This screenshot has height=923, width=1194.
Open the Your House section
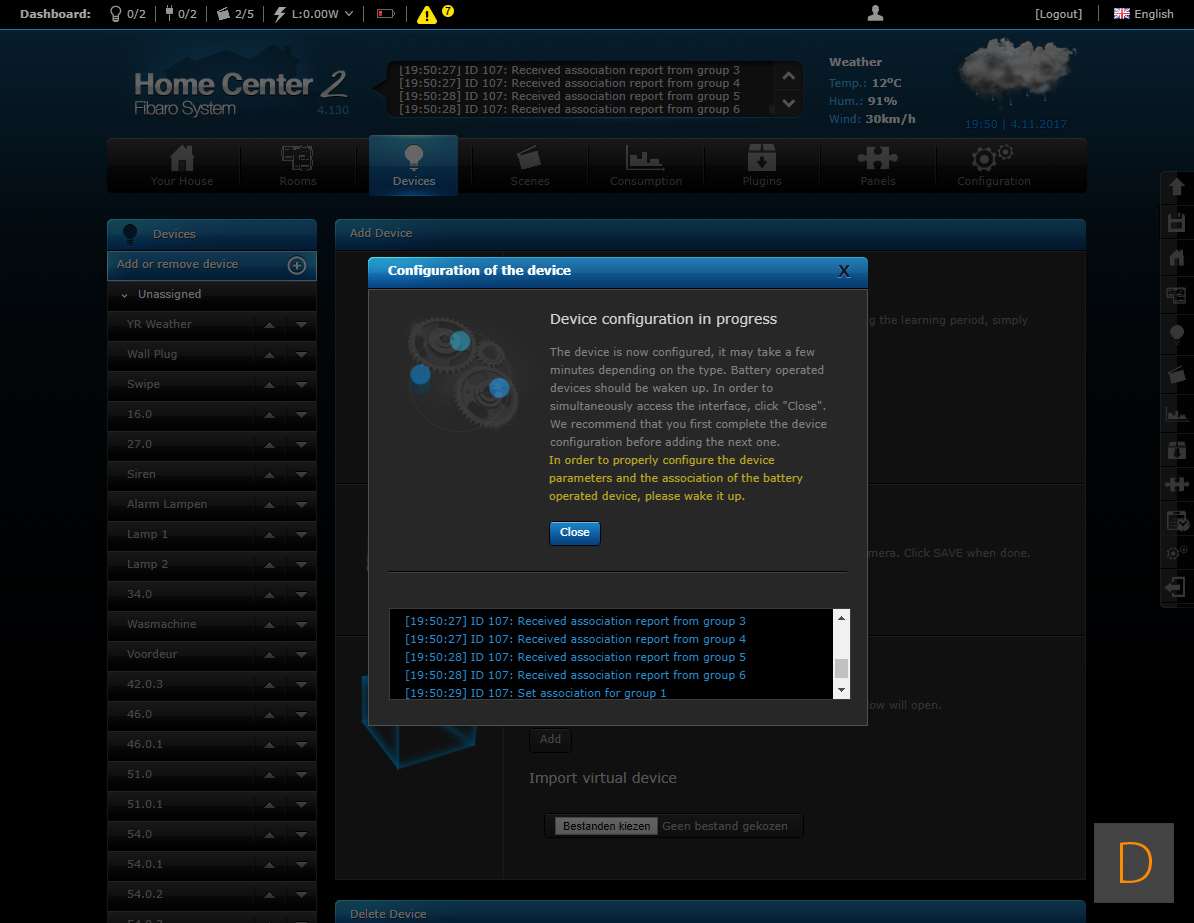click(181, 165)
